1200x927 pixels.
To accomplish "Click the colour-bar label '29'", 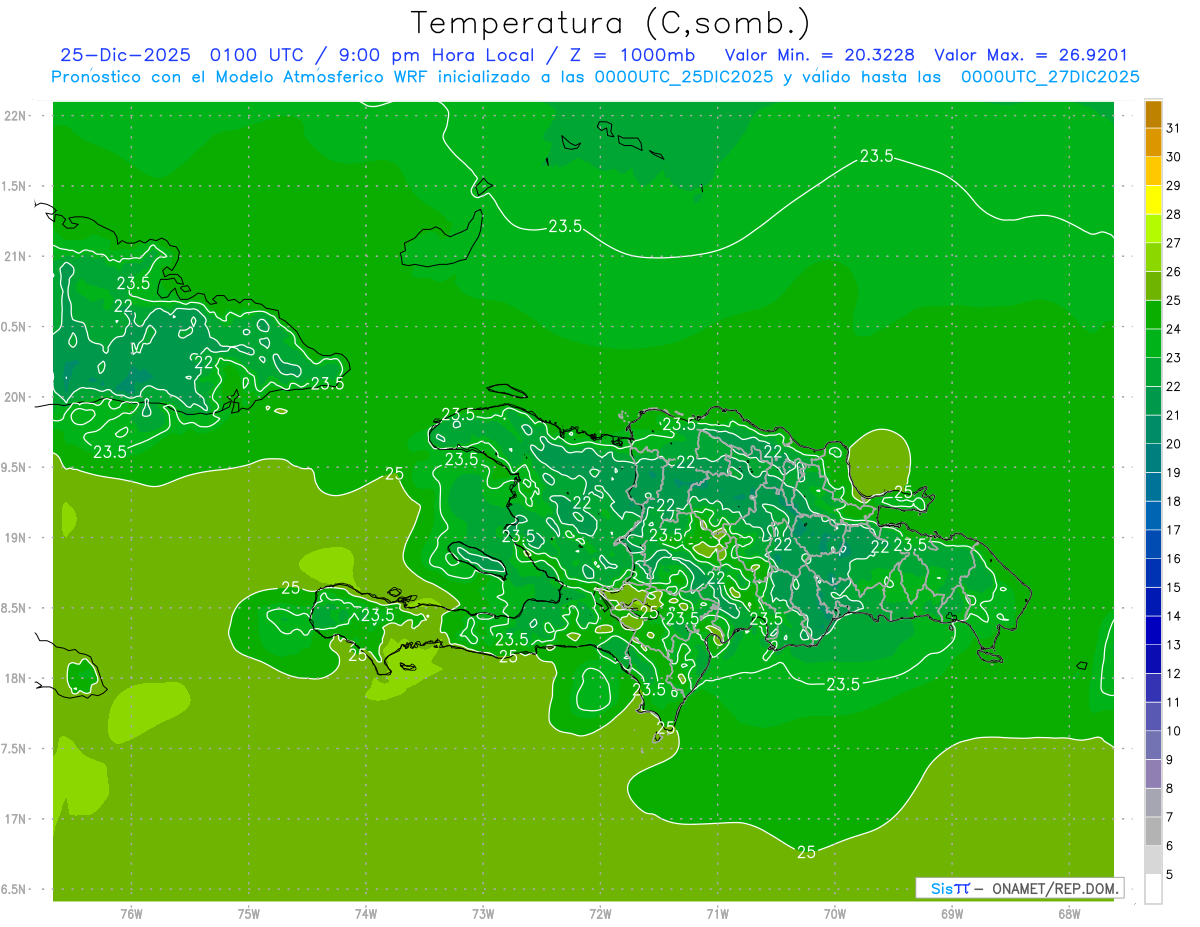I will coord(1174,185).
